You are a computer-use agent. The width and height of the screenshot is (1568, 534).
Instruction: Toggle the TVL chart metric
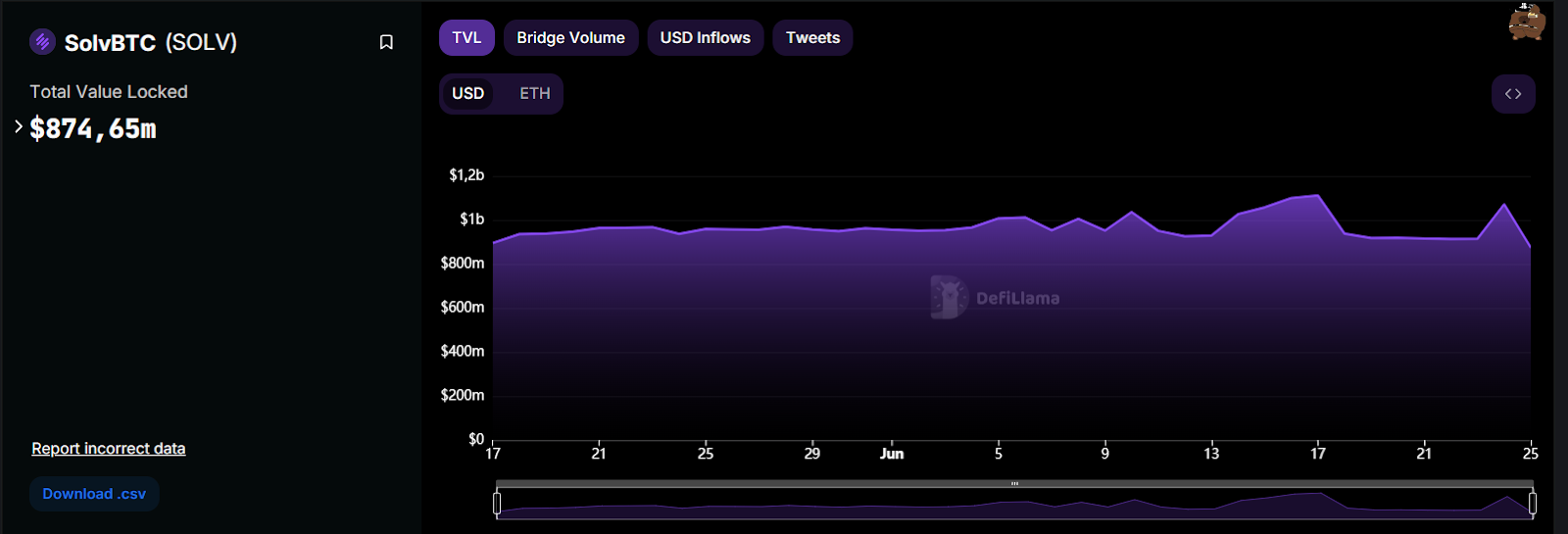(466, 38)
